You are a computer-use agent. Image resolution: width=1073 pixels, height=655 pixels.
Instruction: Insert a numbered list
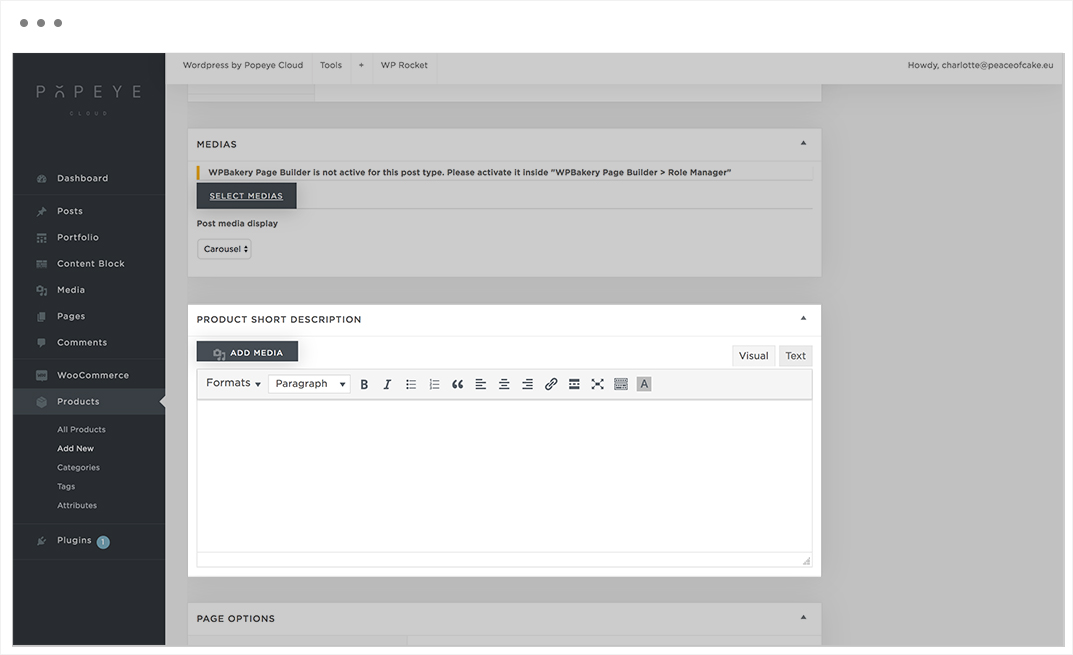[434, 384]
